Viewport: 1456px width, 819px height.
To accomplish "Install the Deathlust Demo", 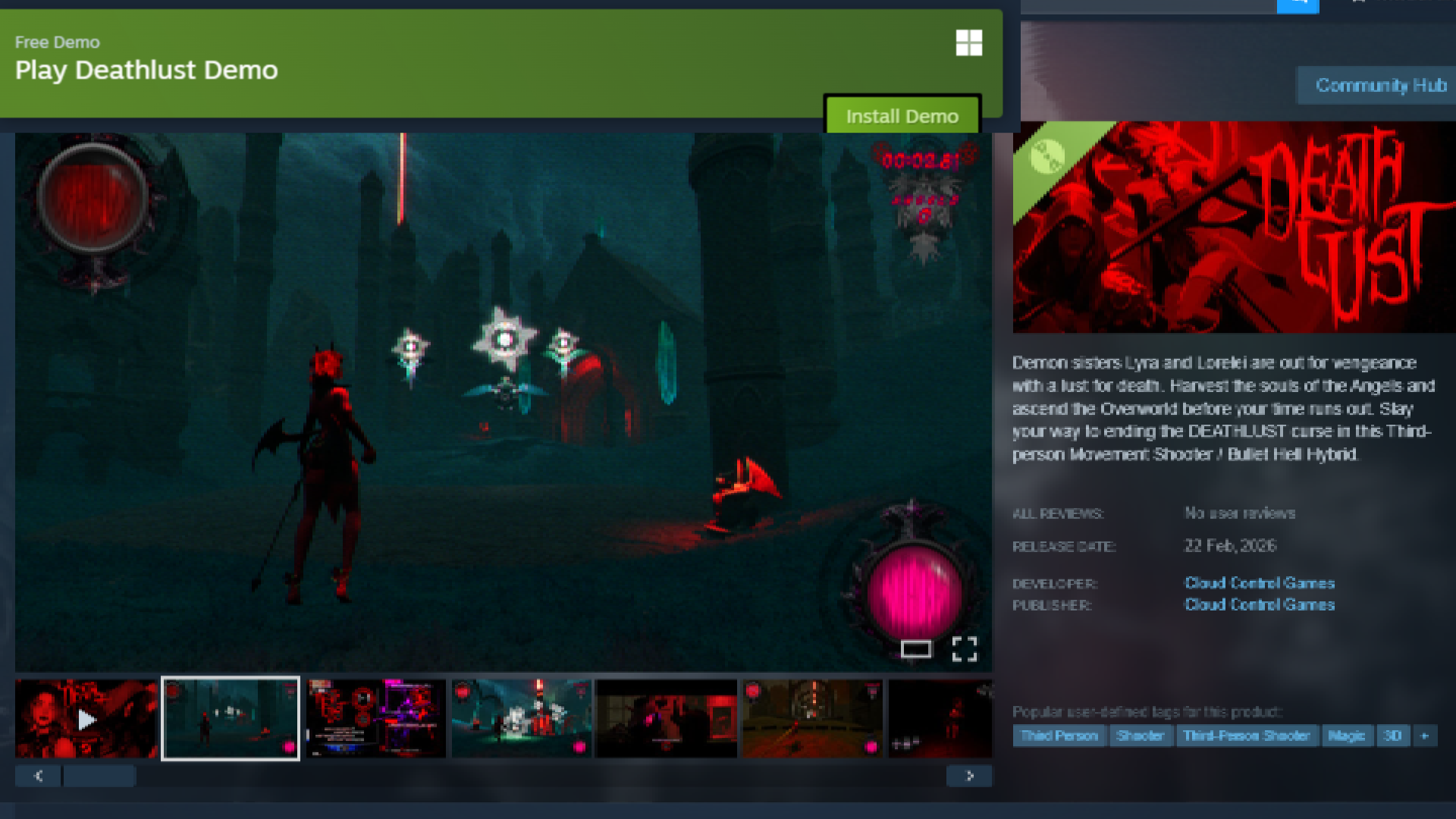I will click(902, 116).
